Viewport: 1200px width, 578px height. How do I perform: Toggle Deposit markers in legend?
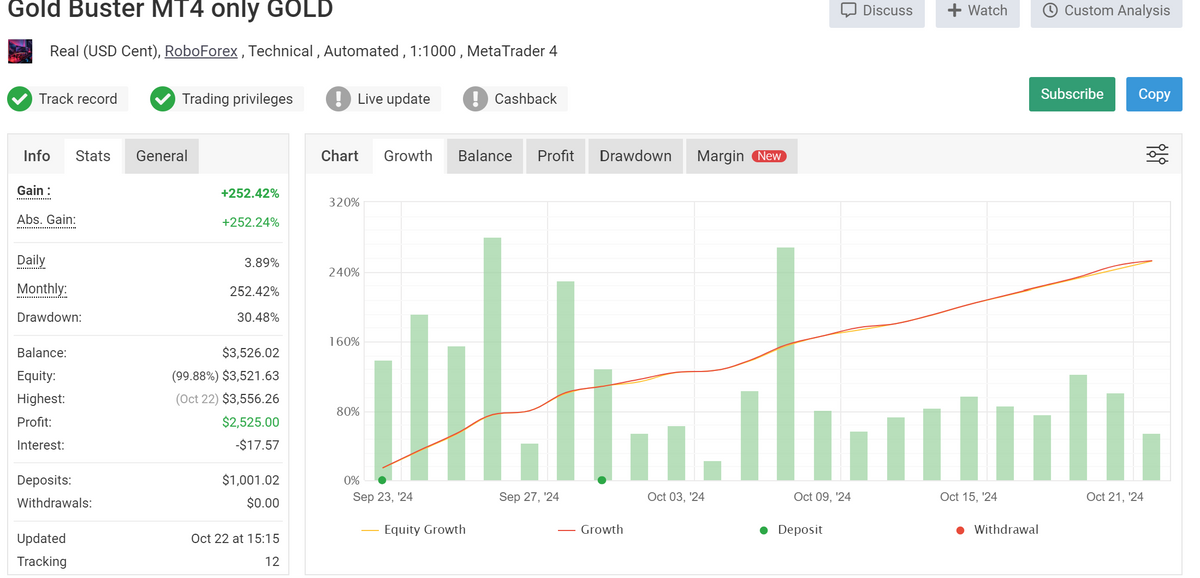(x=790, y=530)
